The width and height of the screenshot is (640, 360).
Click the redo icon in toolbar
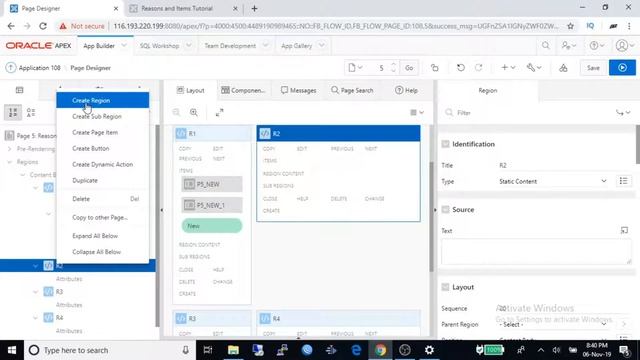tap(478, 68)
